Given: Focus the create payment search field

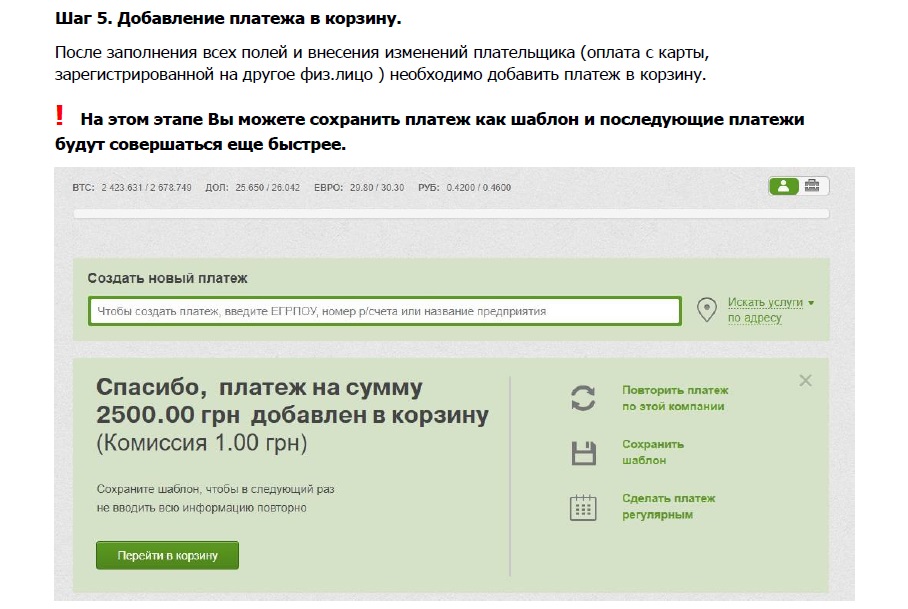Looking at the screenshot, I should coord(384,311).
